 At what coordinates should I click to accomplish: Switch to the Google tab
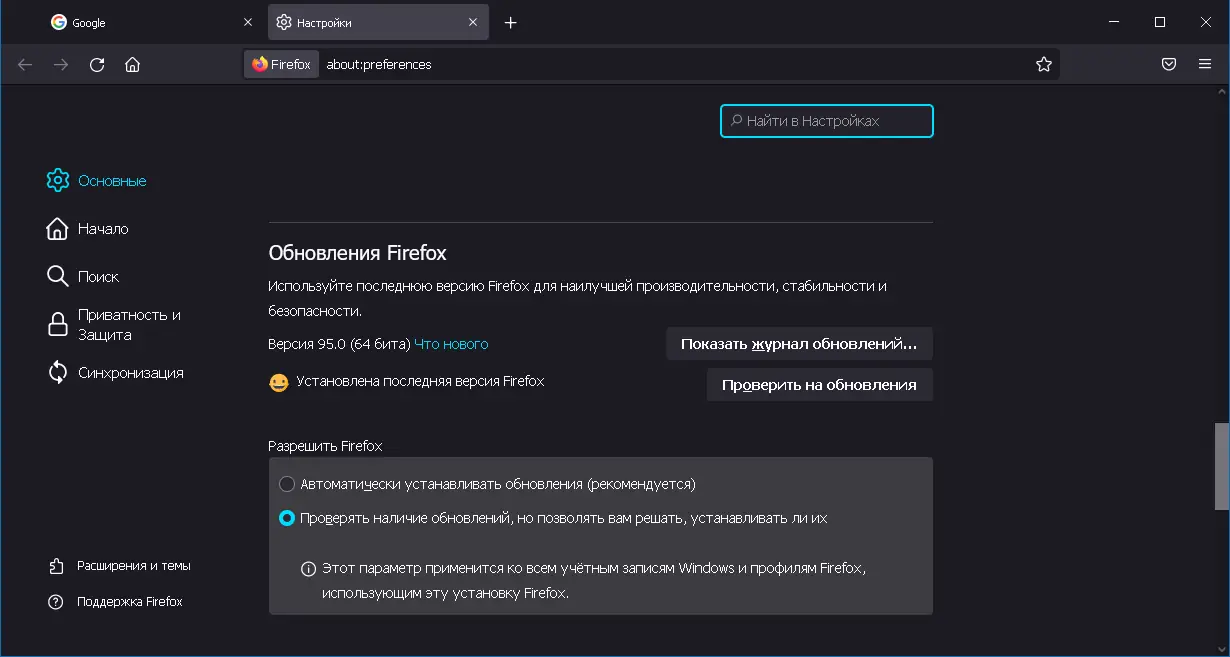(x=140, y=23)
